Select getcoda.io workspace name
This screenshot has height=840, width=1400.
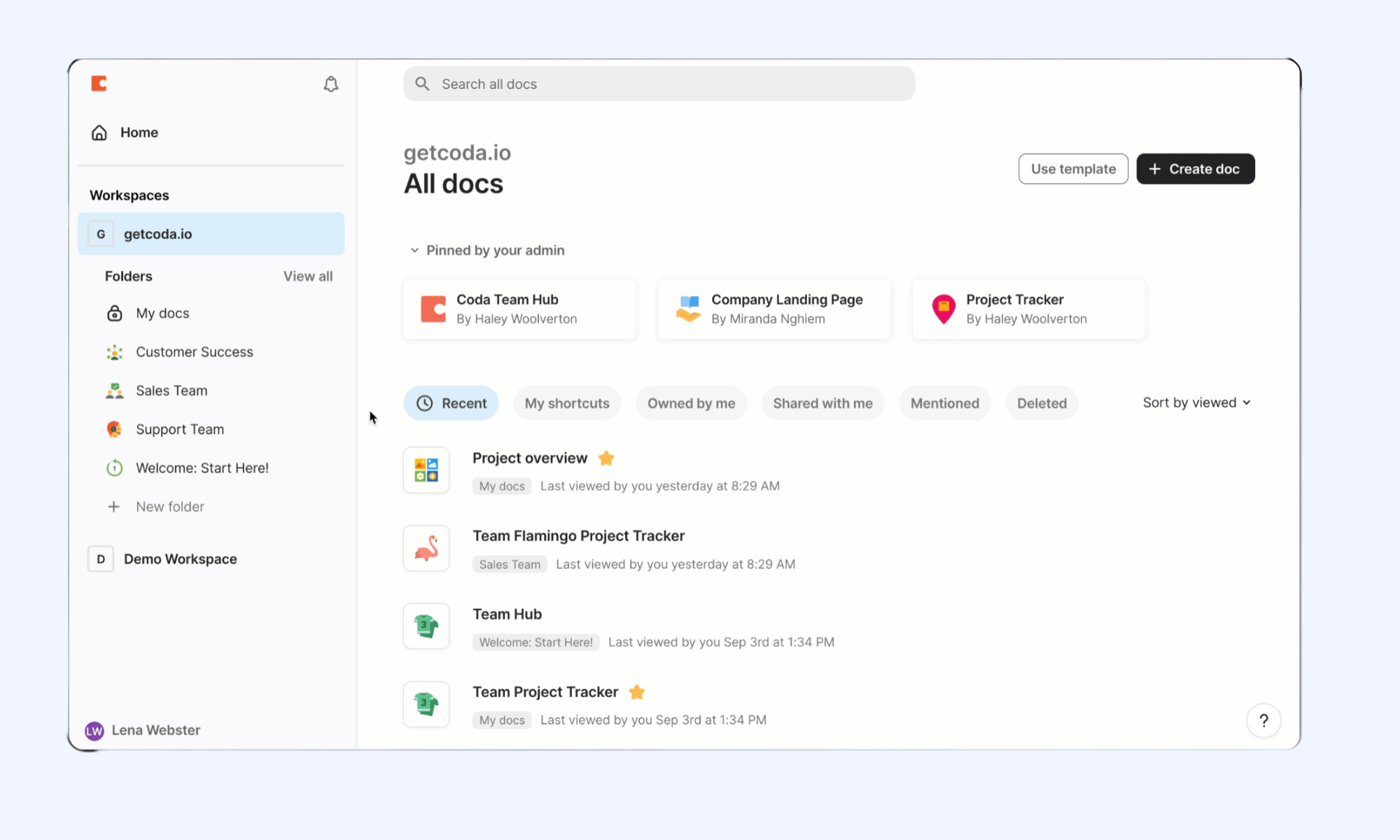[157, 234]
